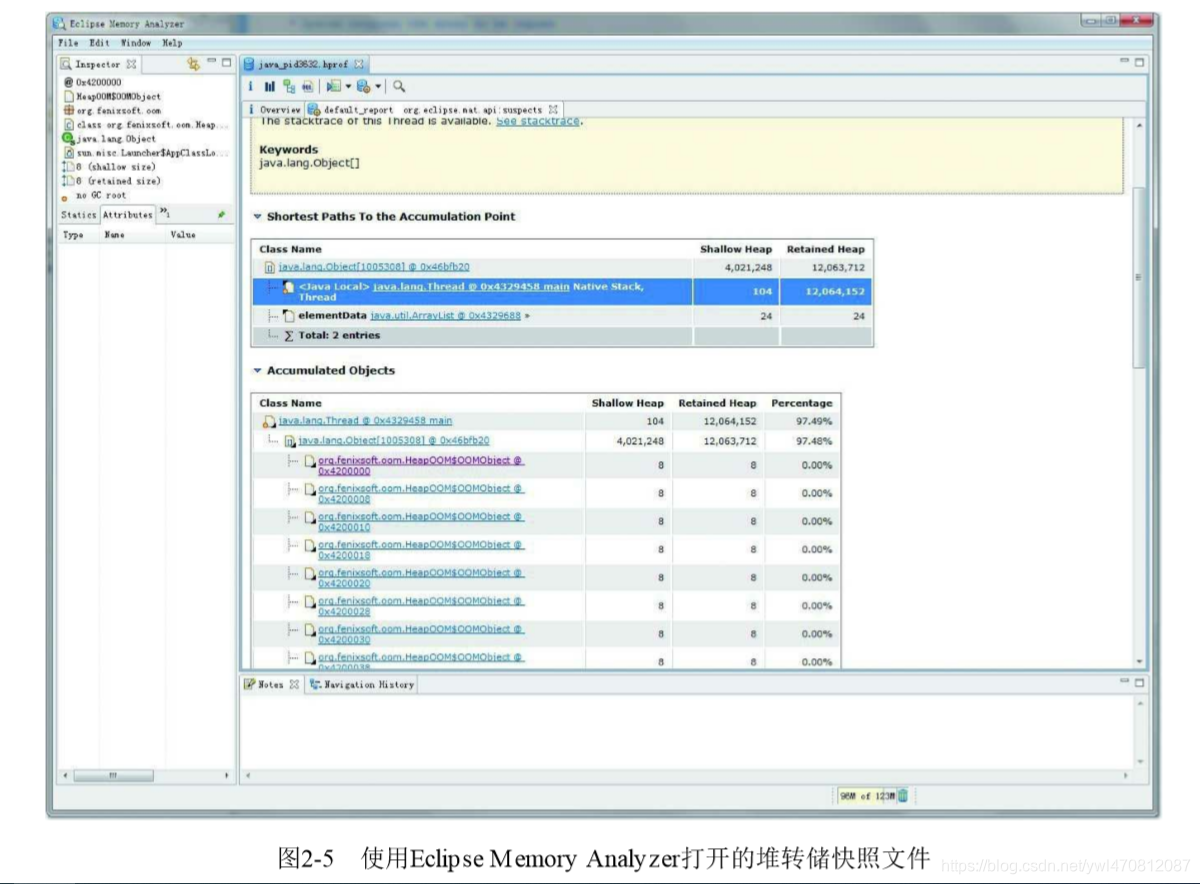
Task: Expand arrow after ArrayList @ 0x4329688
Action: (x=527, y=316)
